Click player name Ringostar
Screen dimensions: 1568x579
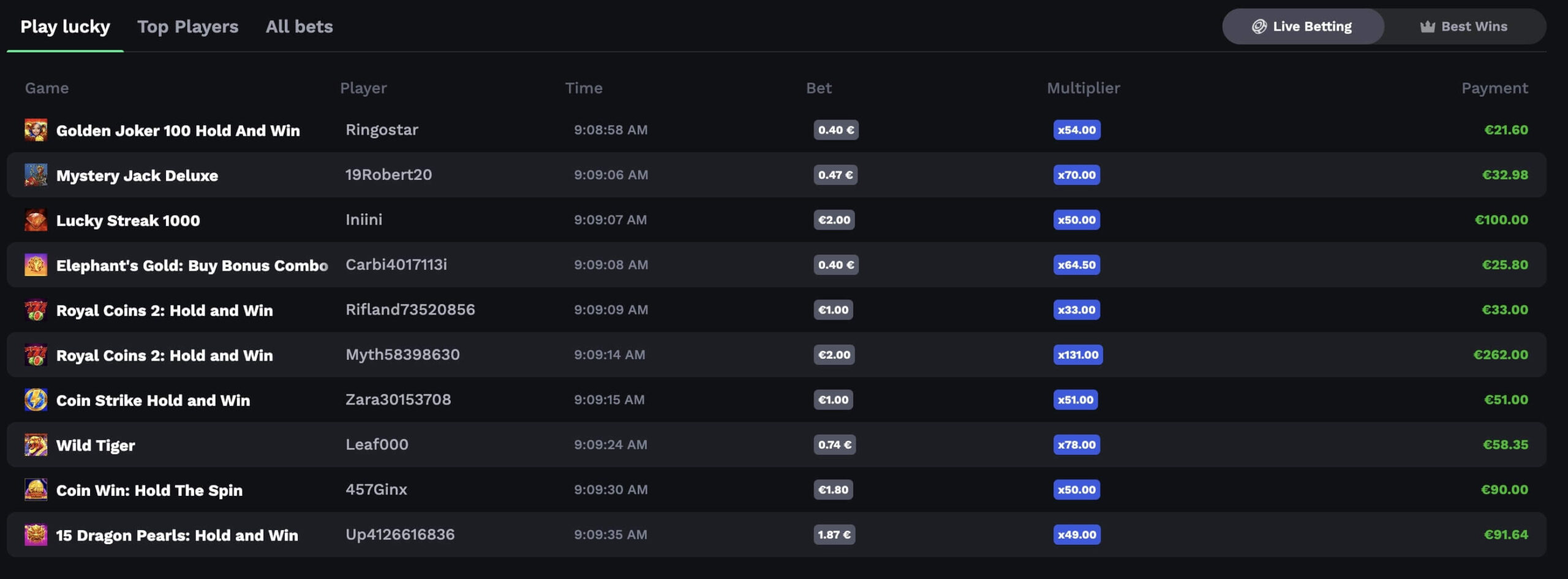[x=382, y=130]
